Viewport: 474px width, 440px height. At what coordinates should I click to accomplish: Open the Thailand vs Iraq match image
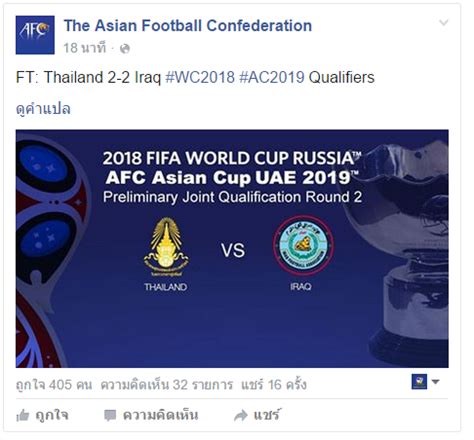coord(232,249)
